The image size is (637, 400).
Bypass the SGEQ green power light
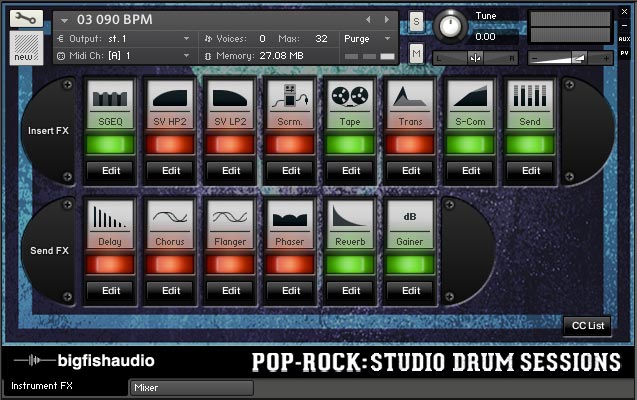pyautogui.click(x=110, y=145)
